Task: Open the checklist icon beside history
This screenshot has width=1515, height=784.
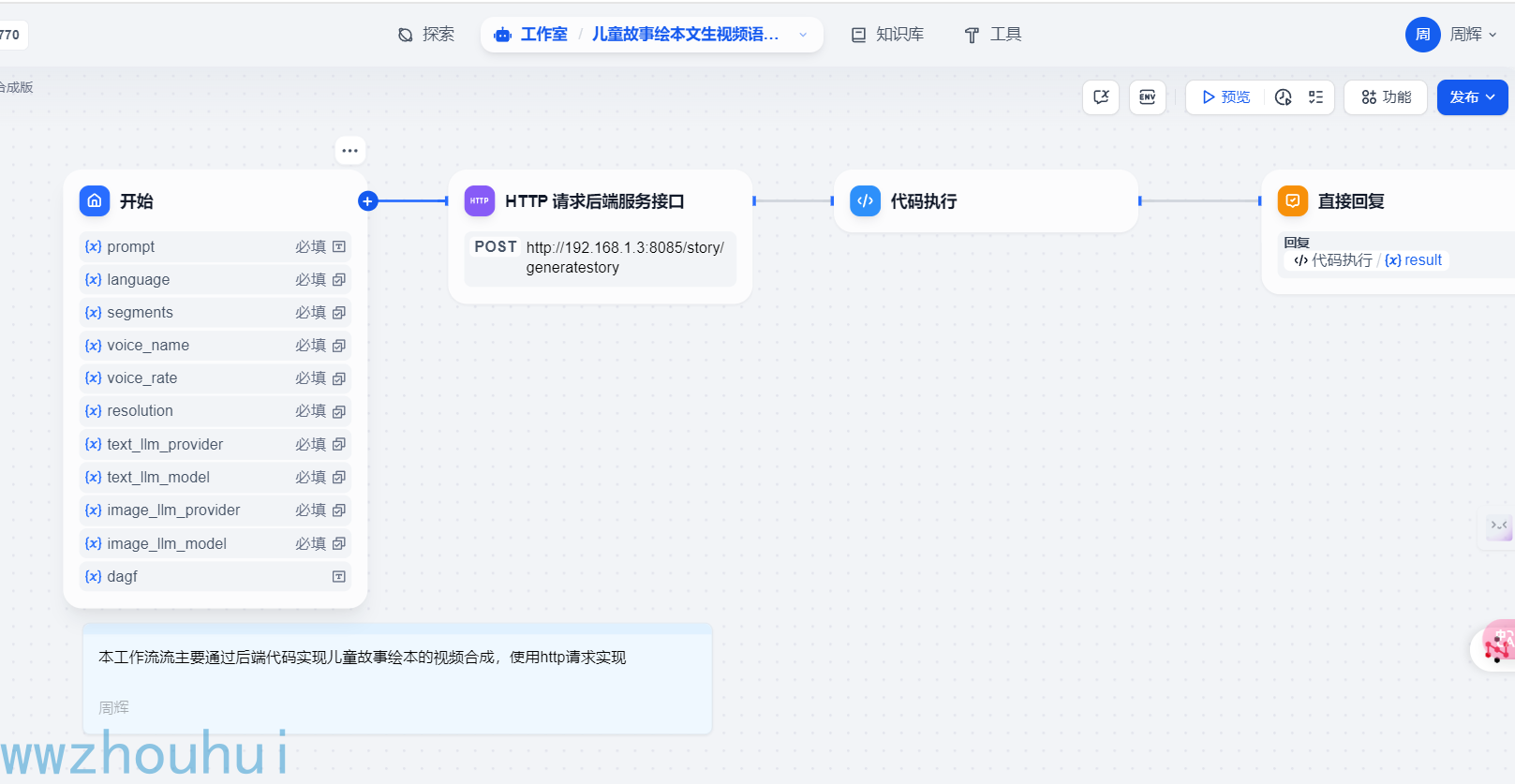Action: (x=1315, y=97)
